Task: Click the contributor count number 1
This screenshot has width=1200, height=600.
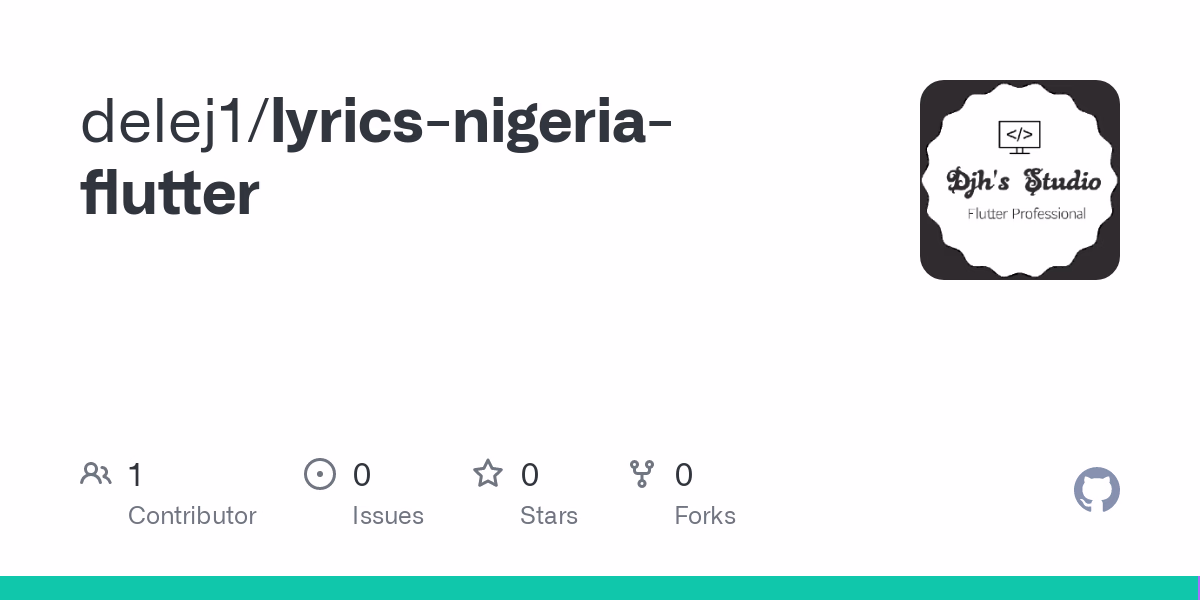Action: 136,475
